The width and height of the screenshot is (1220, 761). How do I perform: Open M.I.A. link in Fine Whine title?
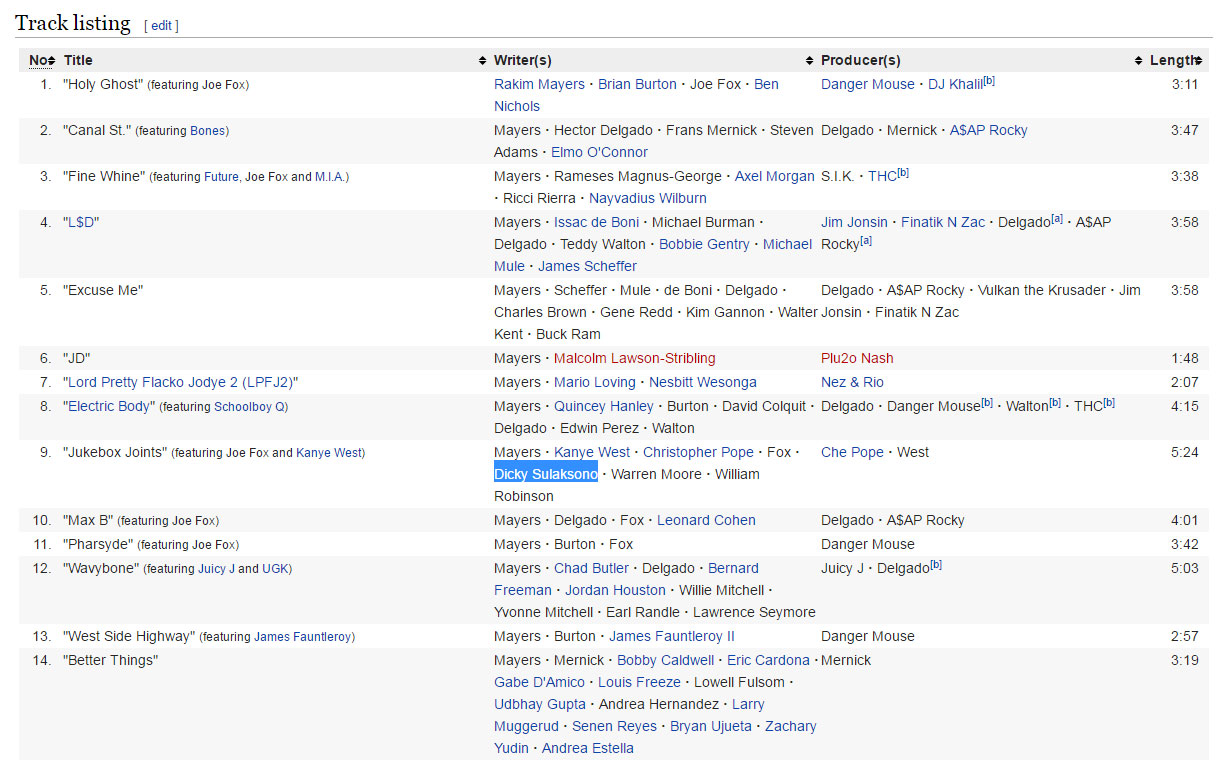(330, 177)
